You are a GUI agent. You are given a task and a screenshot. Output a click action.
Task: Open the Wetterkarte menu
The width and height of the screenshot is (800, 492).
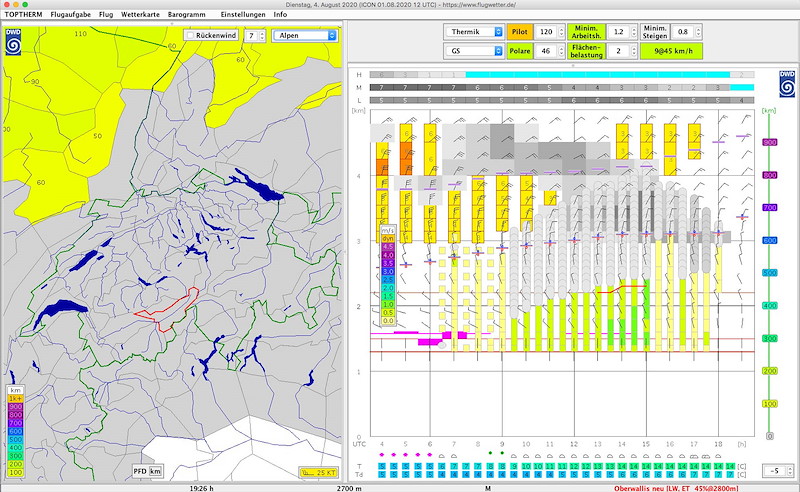[140, 14]
